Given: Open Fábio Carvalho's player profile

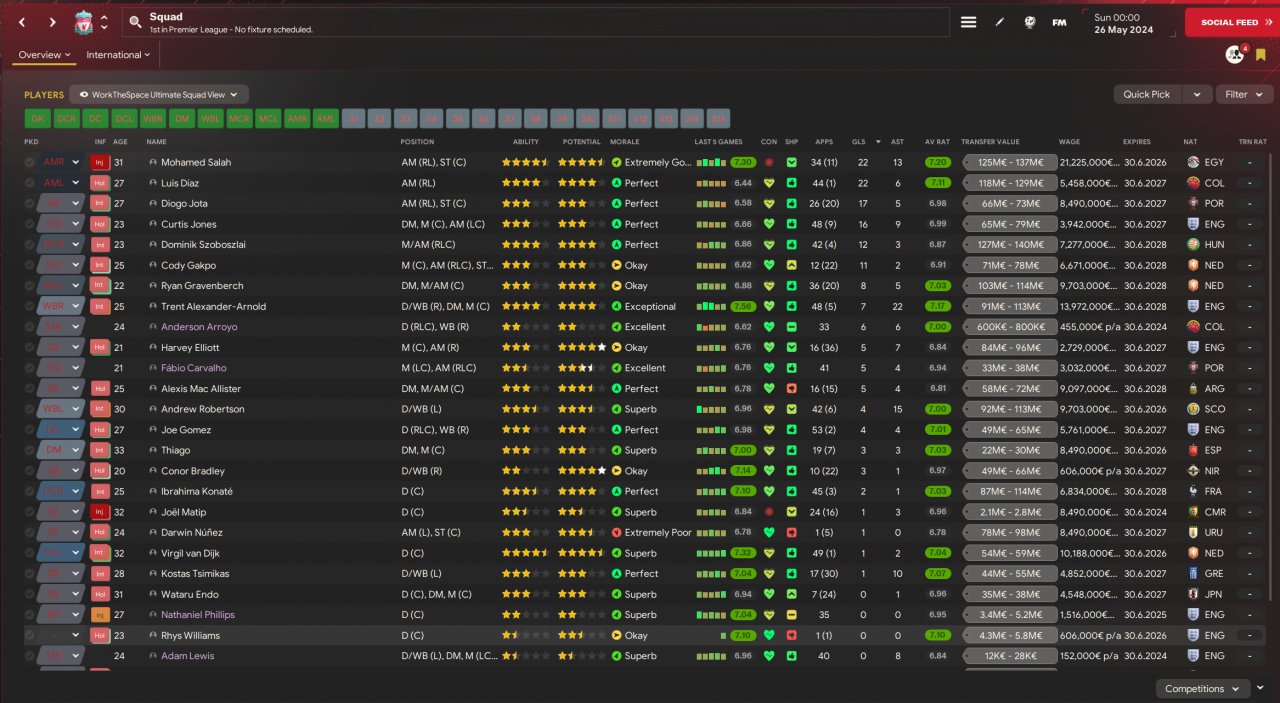Looking at the screenshot, I should pyautogui.click(x=193, y=368).
